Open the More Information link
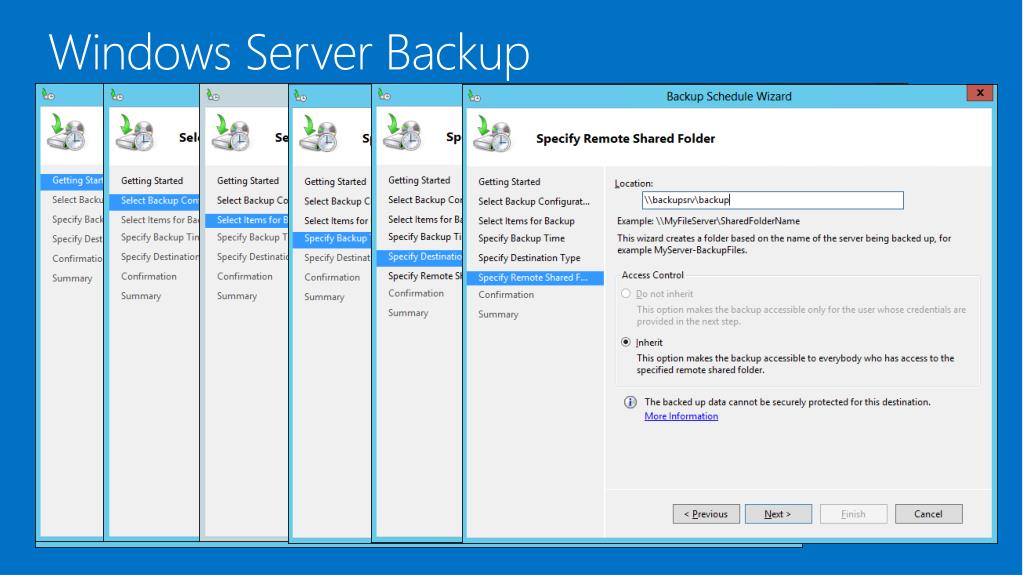The width and height of the screenshot is (1023, 575). [x=681, y=416]
